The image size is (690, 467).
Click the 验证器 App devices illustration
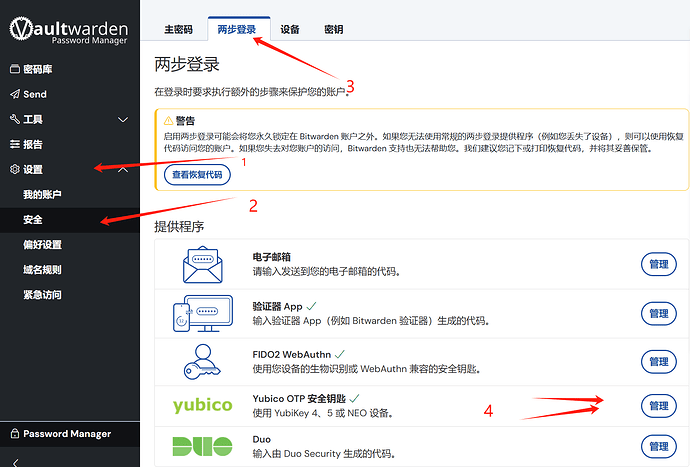tap(202, 313)
